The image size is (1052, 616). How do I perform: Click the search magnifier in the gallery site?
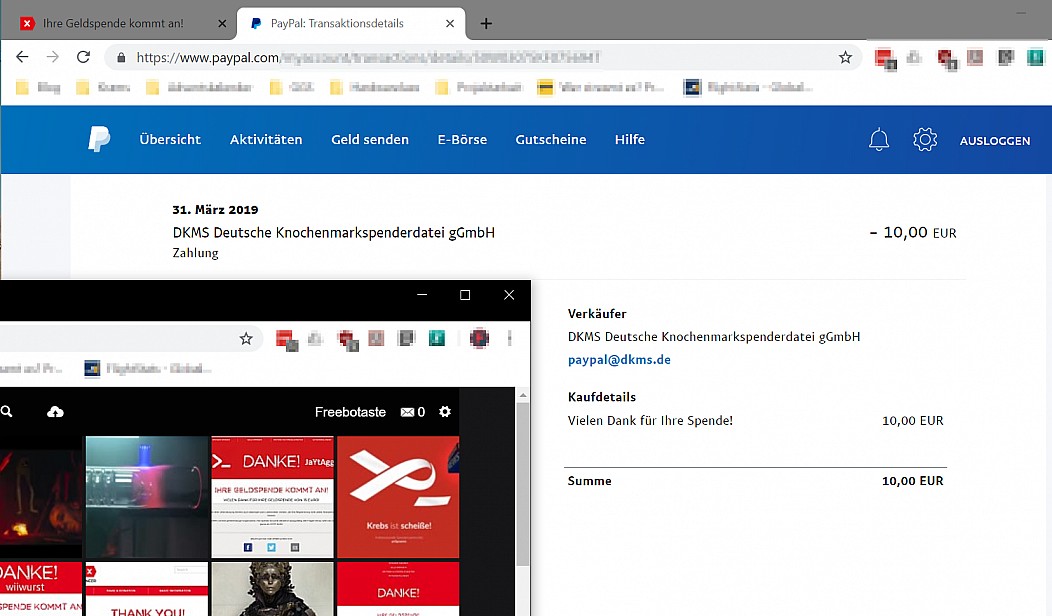point(7,412)
